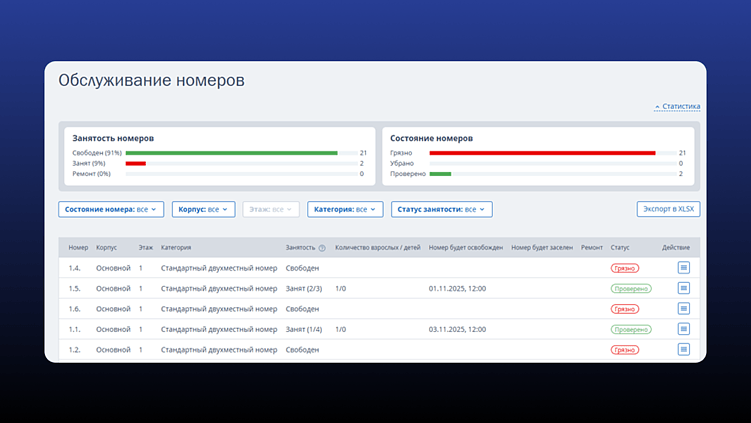Click the Номер будет заселен header

(x=542, y=248)
